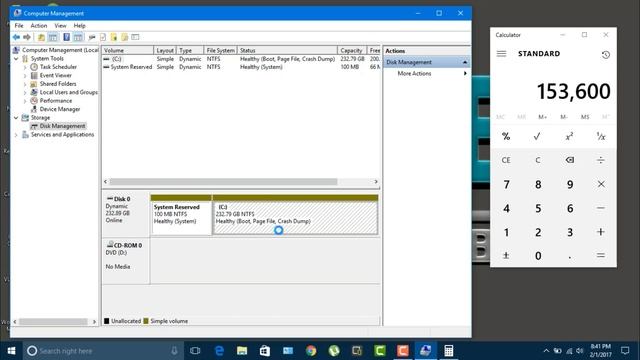Toggle the Show/Hide Action Pane toolbar icon
The image size is (640, 360).
click(78, 37)
